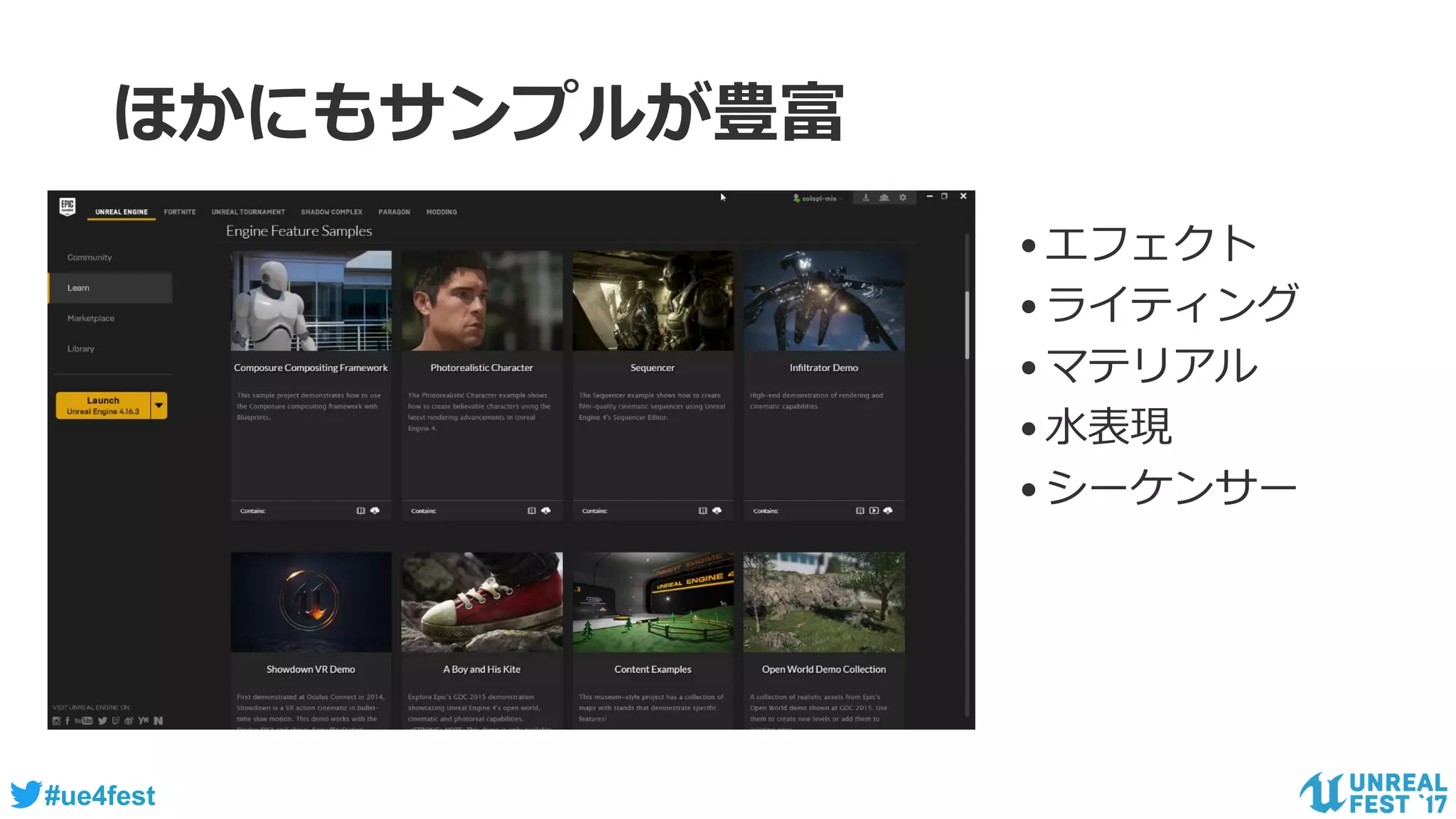Click the Infiltrator Demo robot thumbnail
The width and height of the screenshot is (1456, 819).
(x=824, y=301)
